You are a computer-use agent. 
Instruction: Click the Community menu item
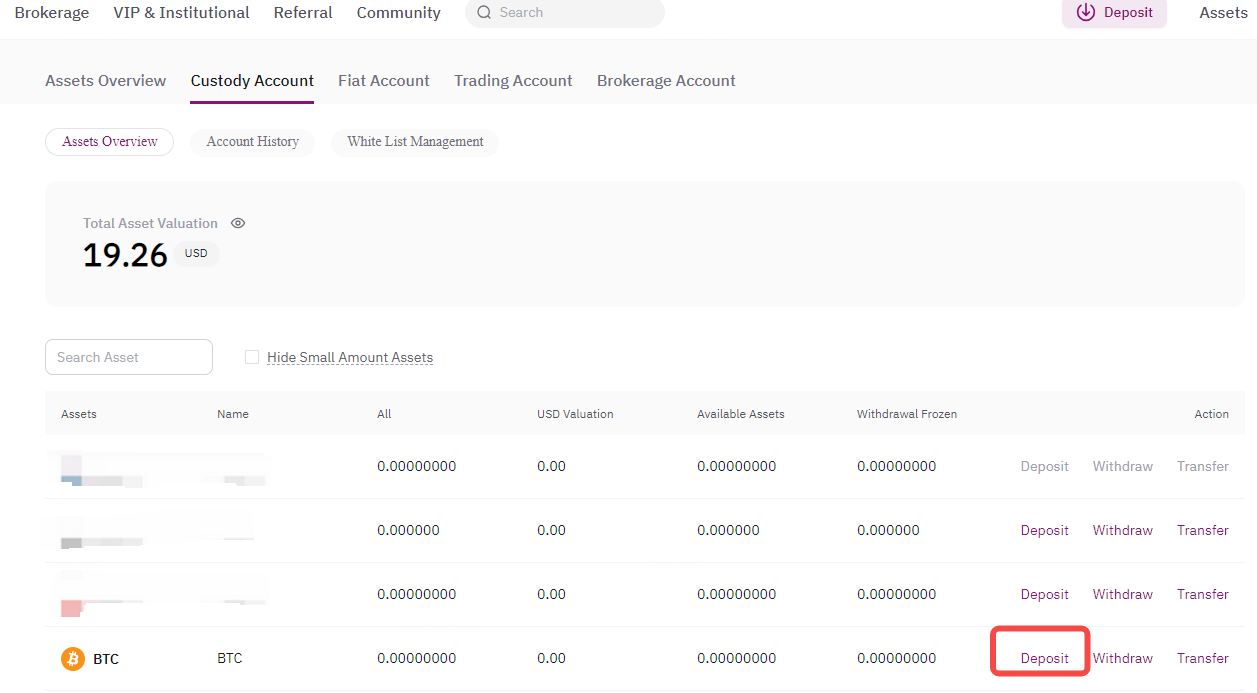coord(398,12)
